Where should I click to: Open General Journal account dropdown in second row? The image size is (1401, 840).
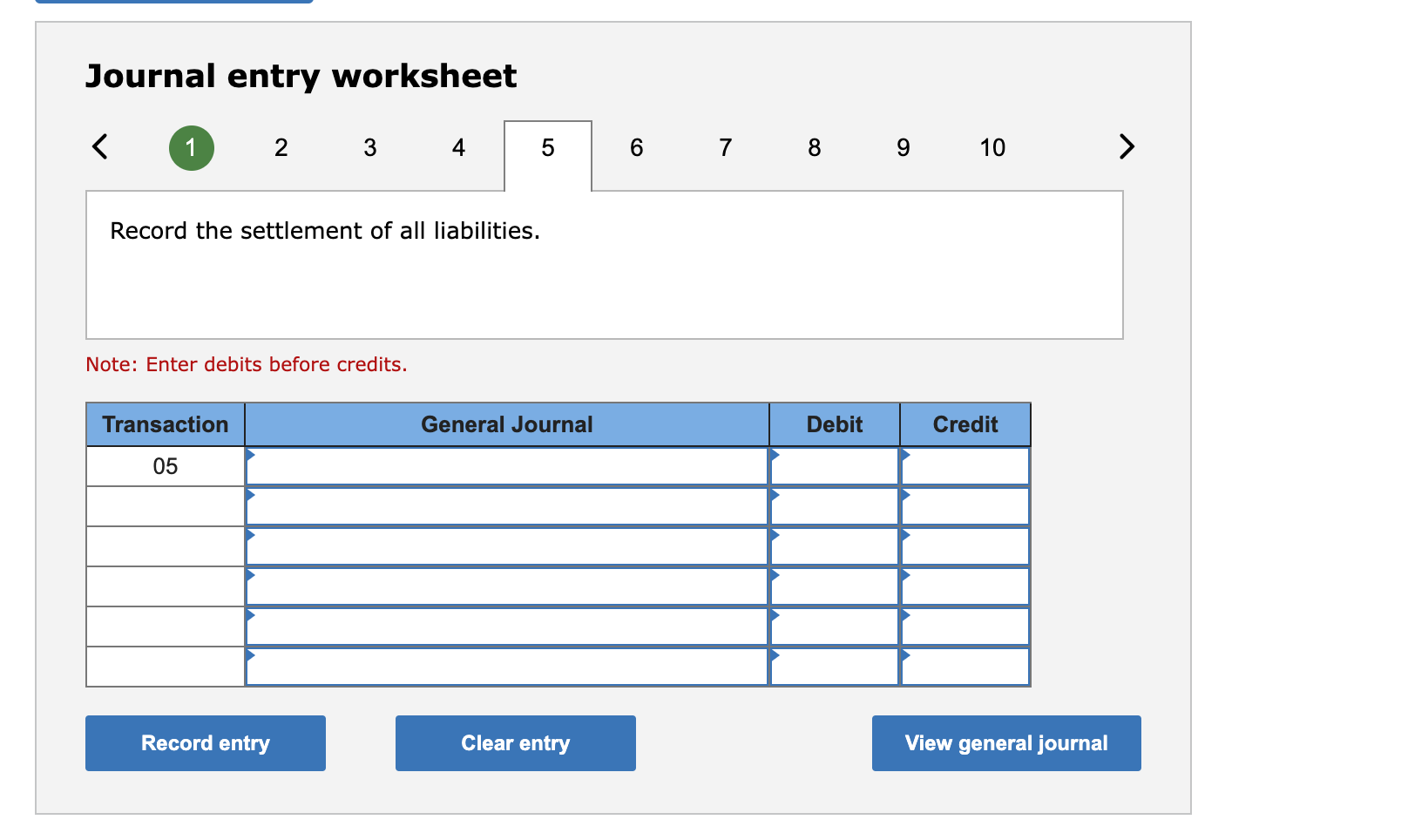[507, 506]
